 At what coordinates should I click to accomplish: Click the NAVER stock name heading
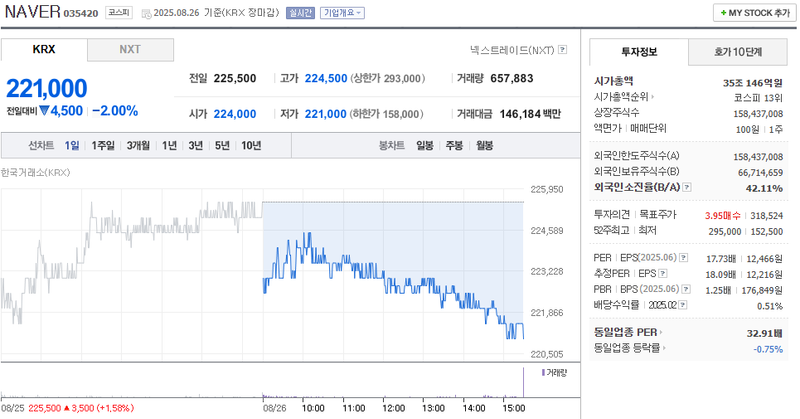click(33, 12)
